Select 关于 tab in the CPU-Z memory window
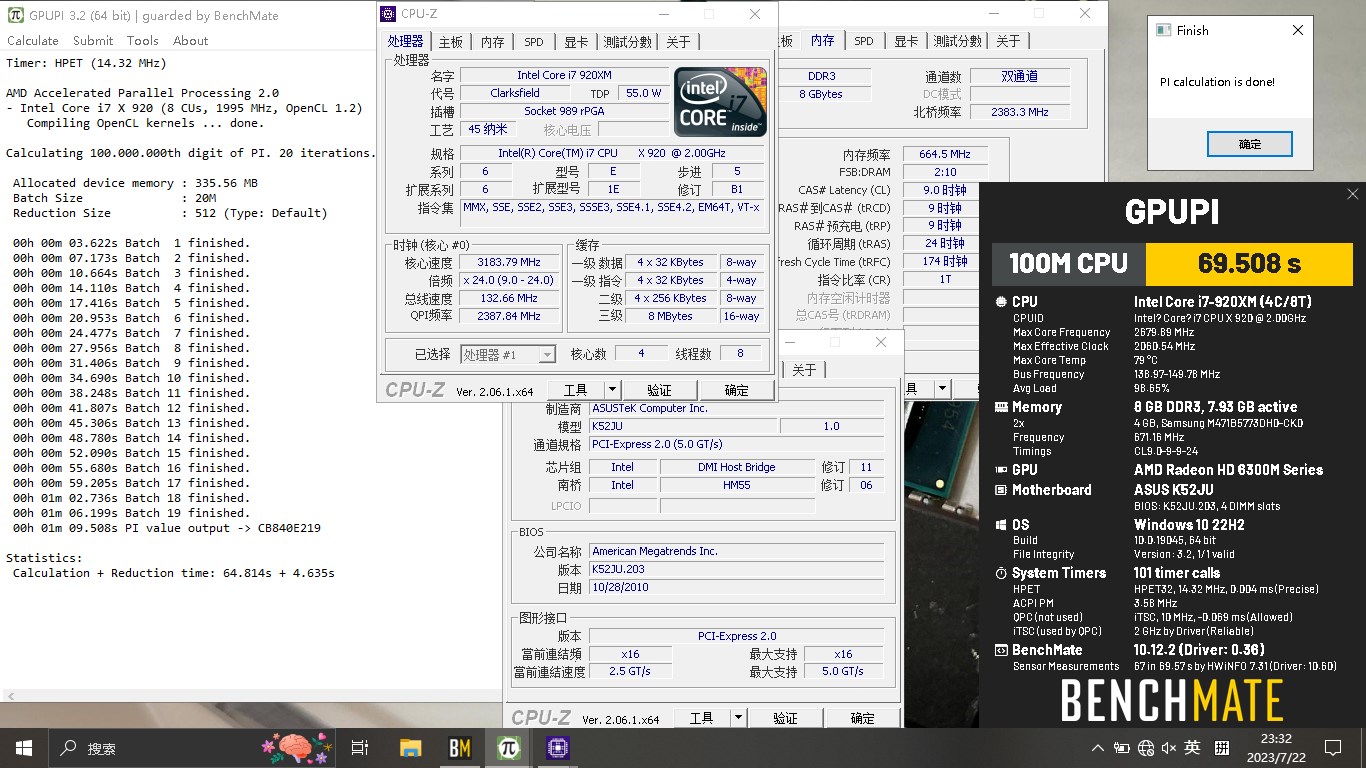The width and height of the screenshot is (1366, 768). 1008,41
